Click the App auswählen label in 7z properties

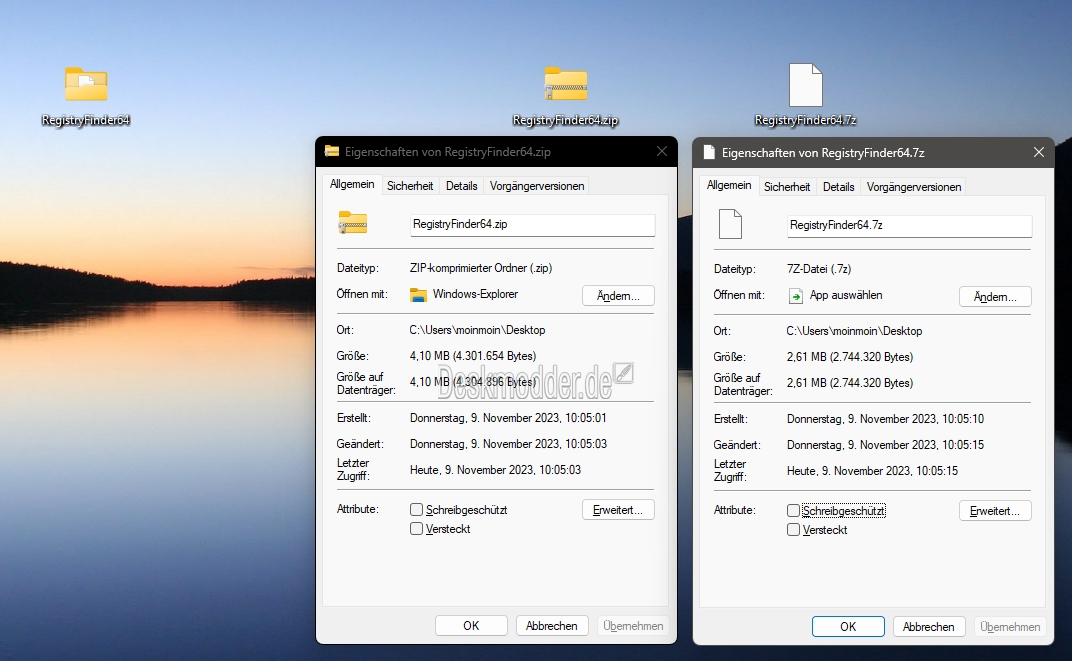click(846, 295)
